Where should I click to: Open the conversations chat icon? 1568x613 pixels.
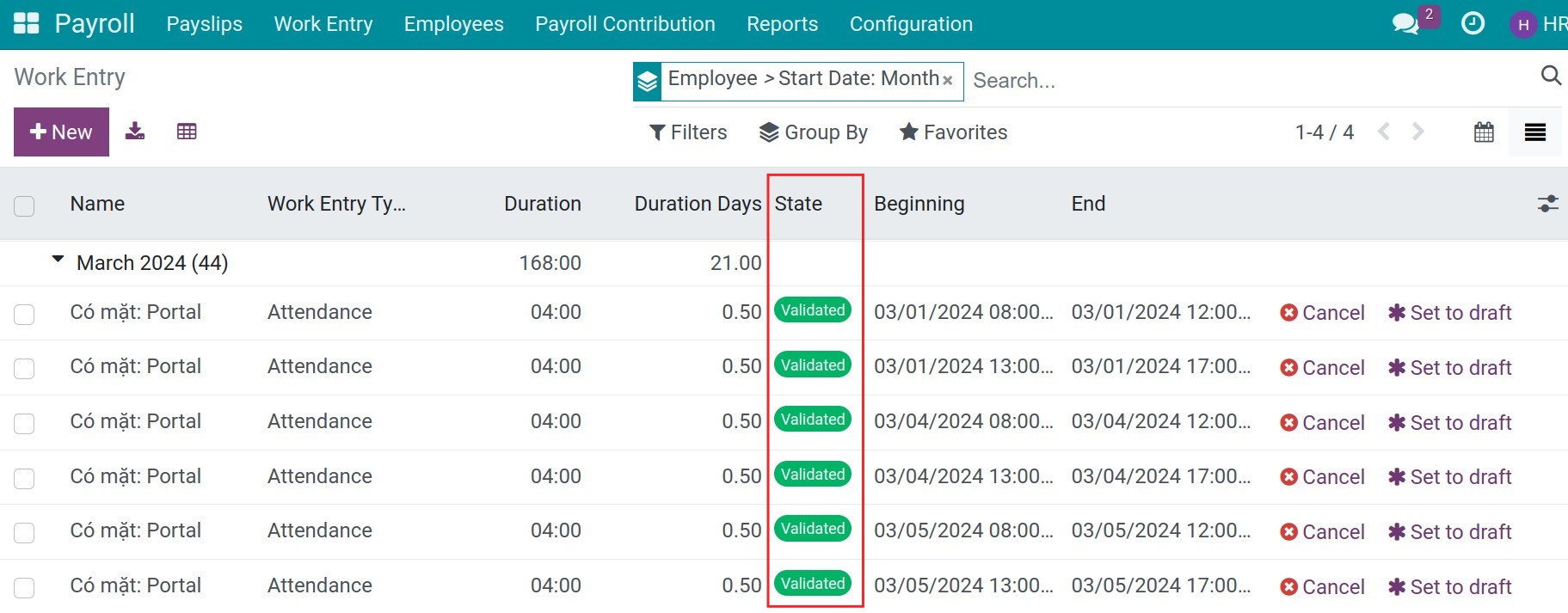[x=1405, y=24]
